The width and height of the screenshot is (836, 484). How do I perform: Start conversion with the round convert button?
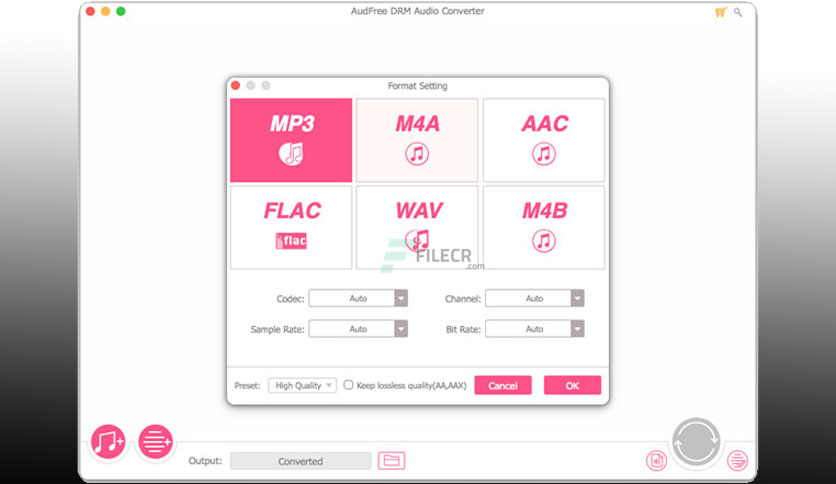[x=696, y=442]
